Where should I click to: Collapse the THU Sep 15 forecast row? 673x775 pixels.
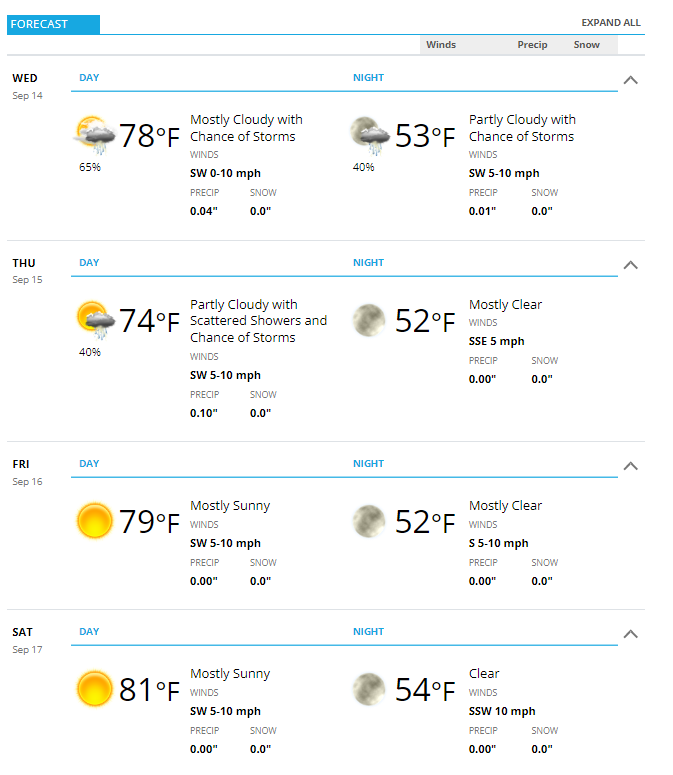[x=631, y=265]
